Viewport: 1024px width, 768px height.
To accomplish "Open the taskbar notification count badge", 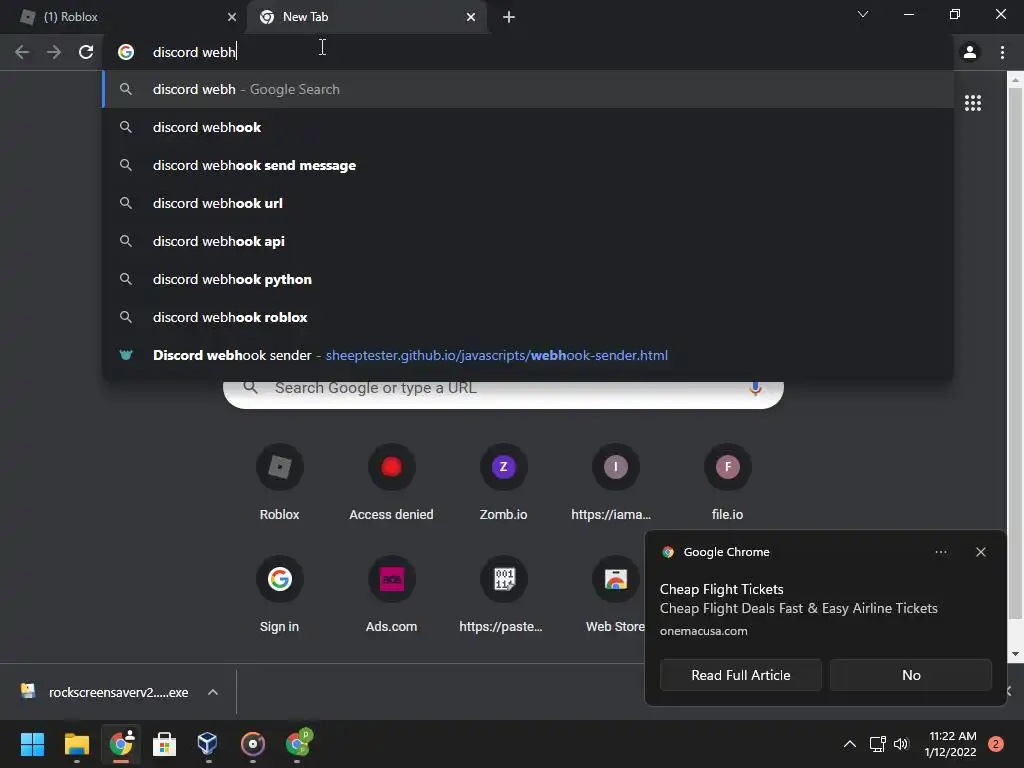I will [995, 744].
